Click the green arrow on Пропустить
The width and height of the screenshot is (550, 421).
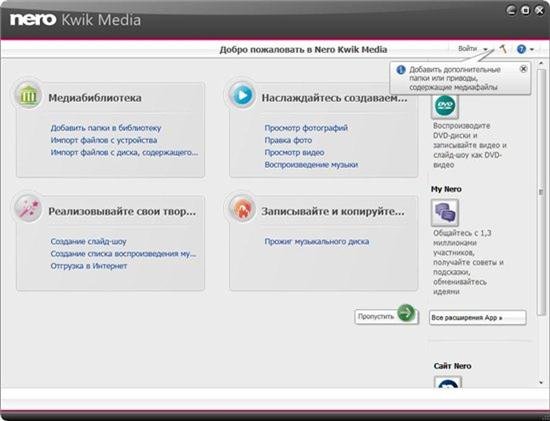point(406,312)
